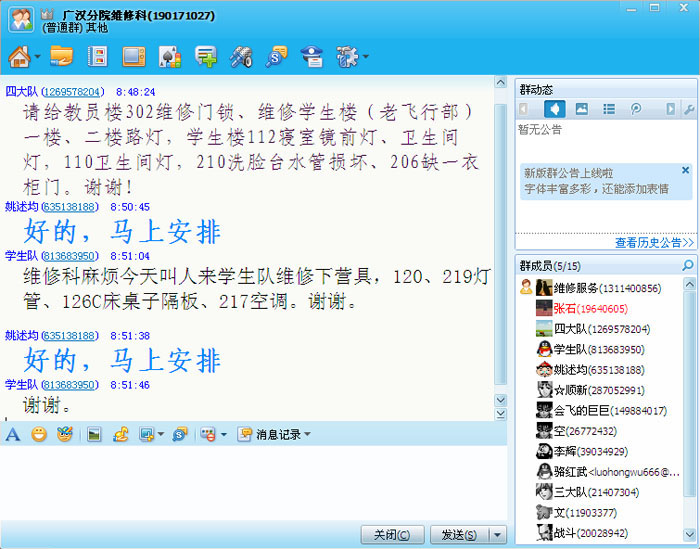Search group members magnifier icon

point(688,266)
